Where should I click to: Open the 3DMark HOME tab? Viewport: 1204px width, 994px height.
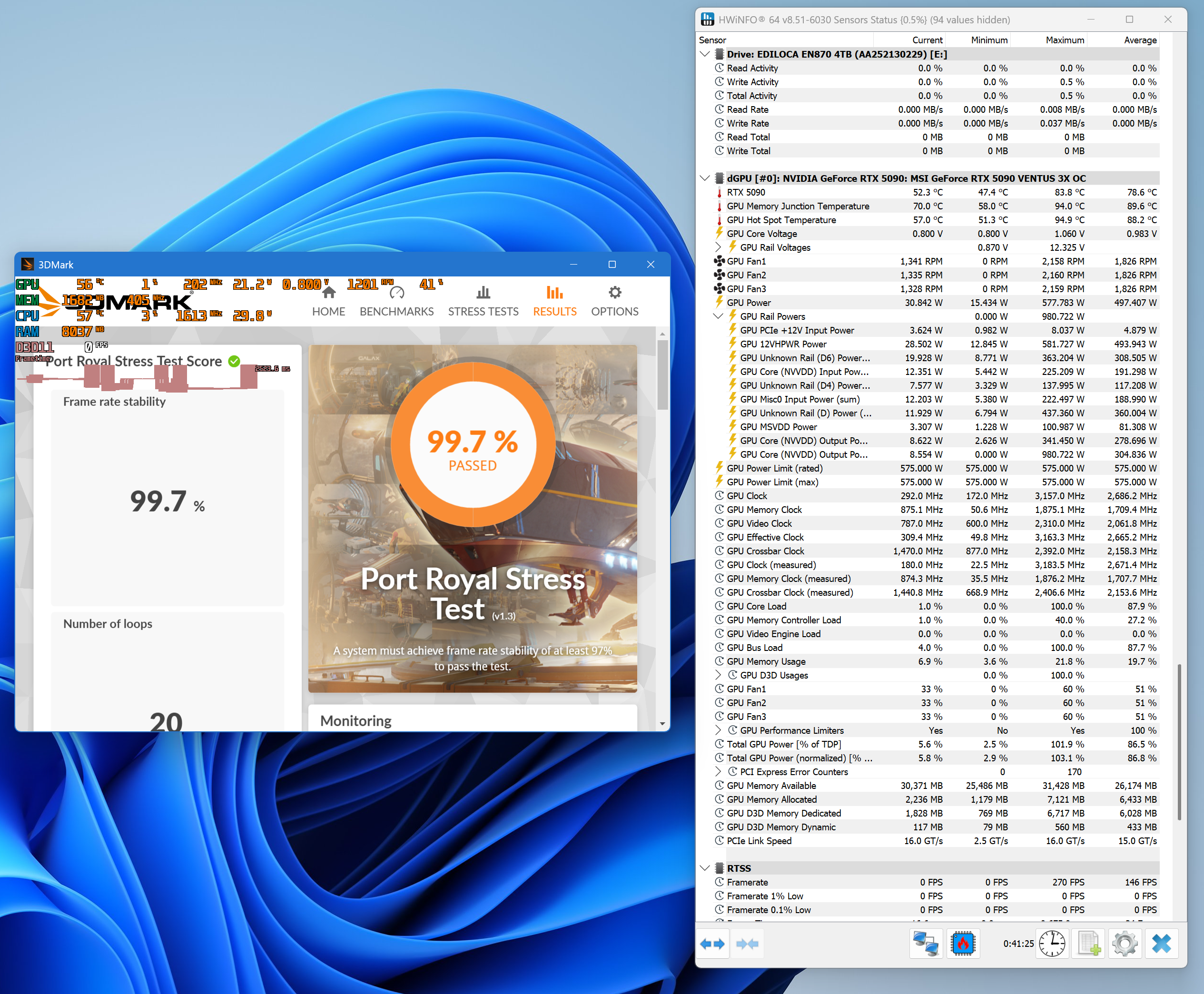click(329, 302)
